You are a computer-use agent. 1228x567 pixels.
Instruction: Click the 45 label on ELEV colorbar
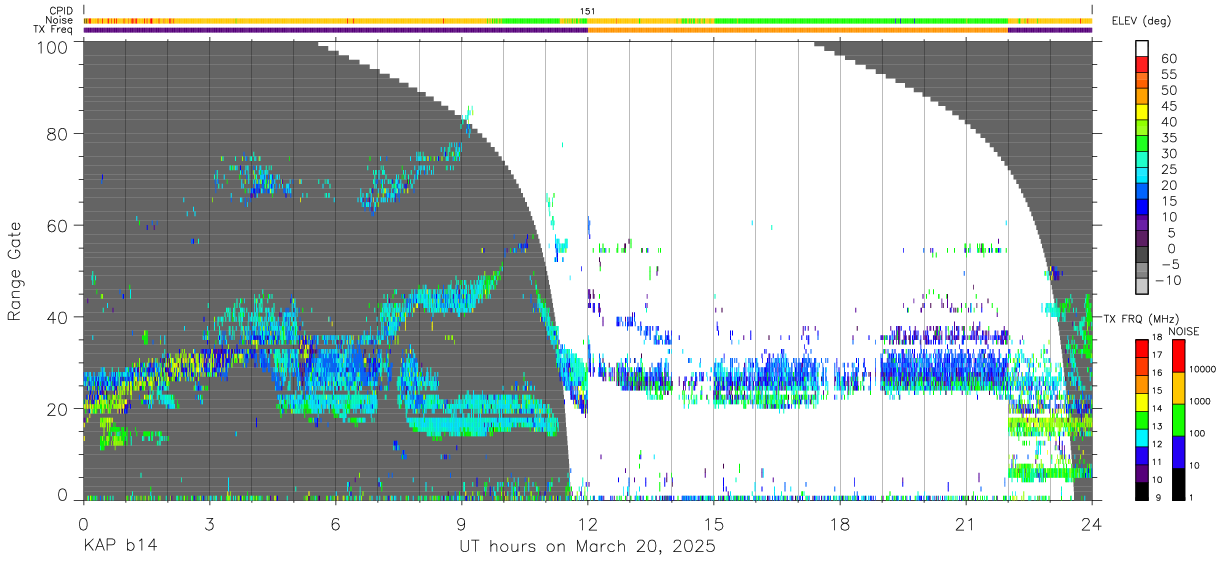click(x=1168, y=106)
